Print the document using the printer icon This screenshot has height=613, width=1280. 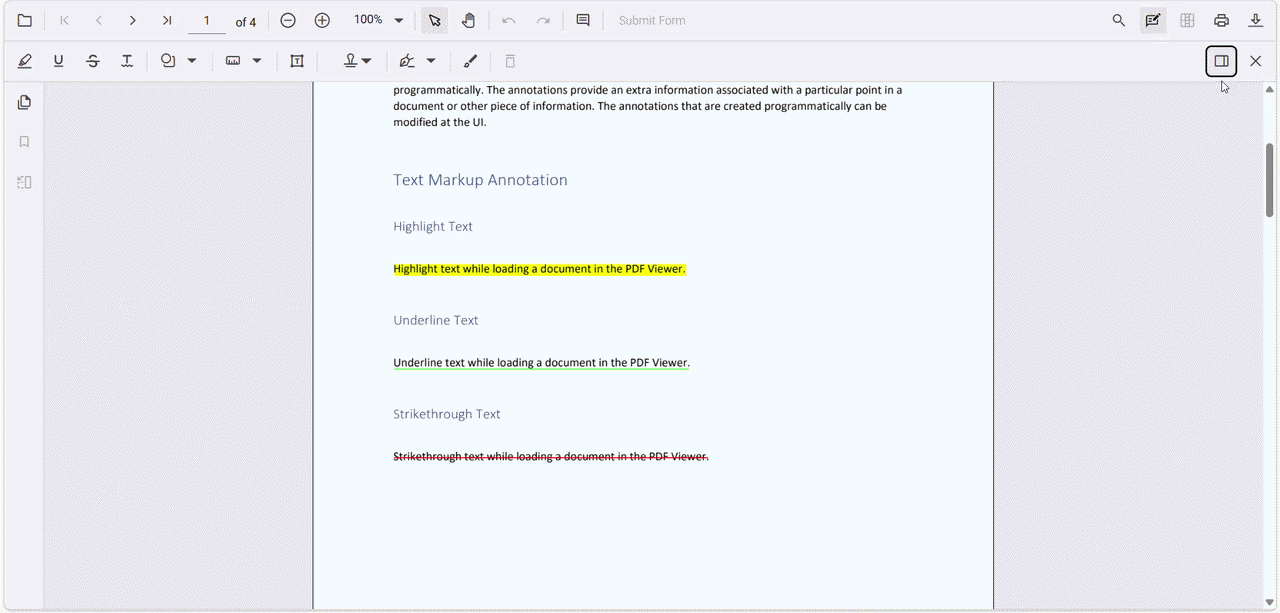pyautogui.click(x=1221, y=20)
